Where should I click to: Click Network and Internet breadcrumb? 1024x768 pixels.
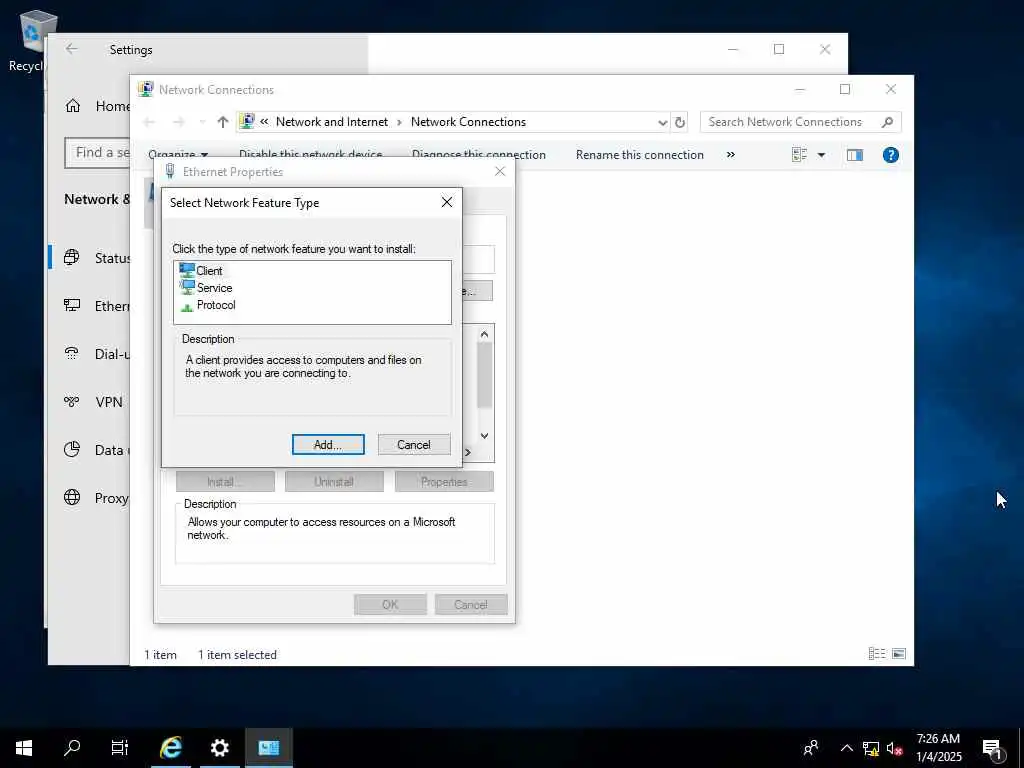point(332,122)
